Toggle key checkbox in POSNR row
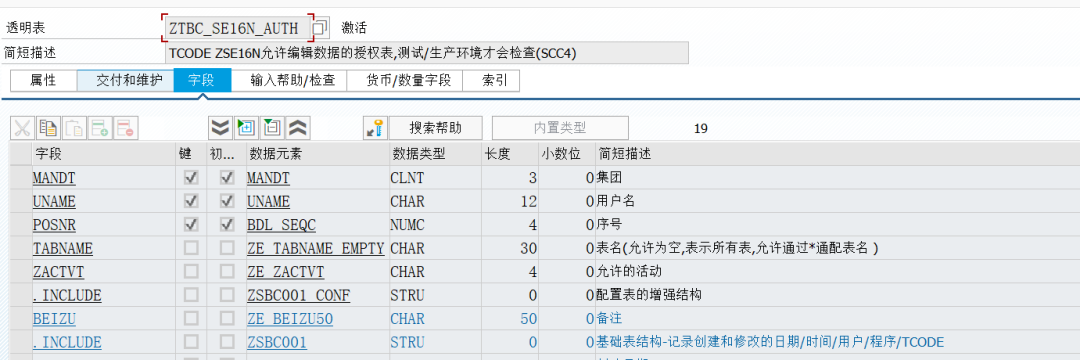This screenshot has height=360, width=1080. click(191, 224)
